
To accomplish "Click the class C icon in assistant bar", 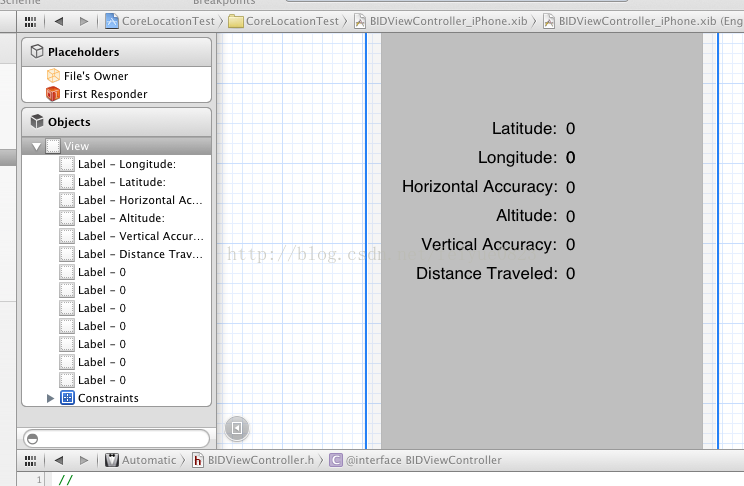I will (x=336, y=460).
